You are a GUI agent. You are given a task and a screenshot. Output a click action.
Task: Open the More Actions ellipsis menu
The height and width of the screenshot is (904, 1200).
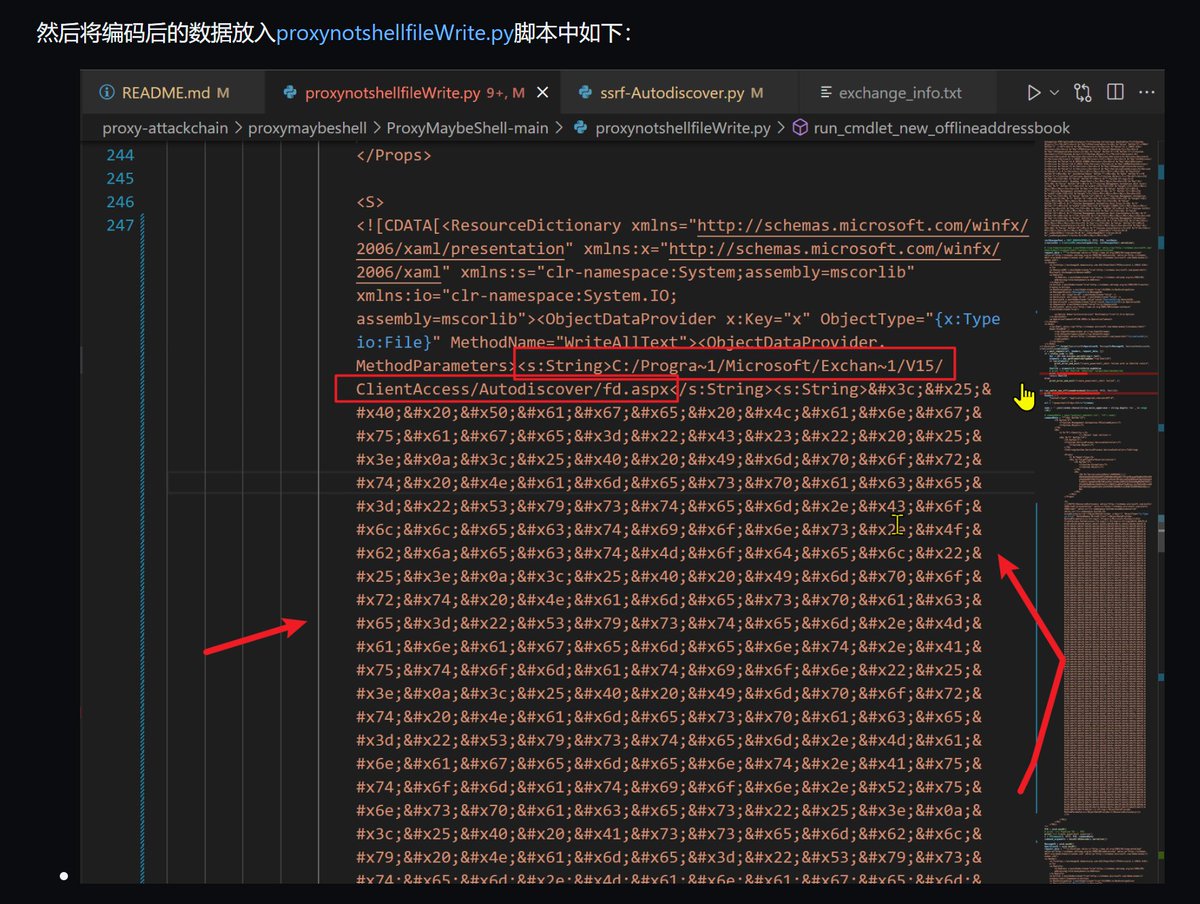pos(1146,93)
